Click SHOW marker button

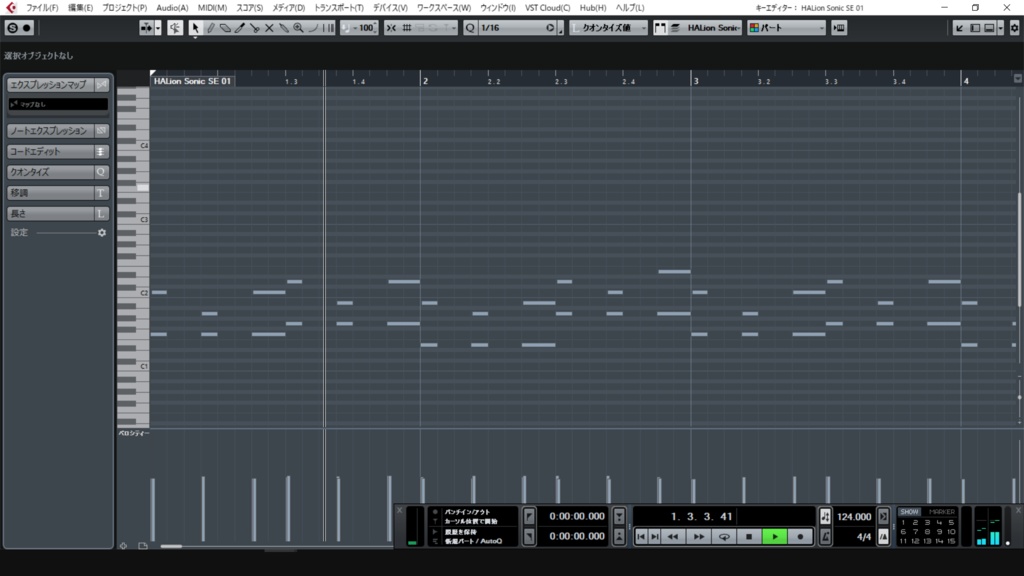[x=909, y=512]
